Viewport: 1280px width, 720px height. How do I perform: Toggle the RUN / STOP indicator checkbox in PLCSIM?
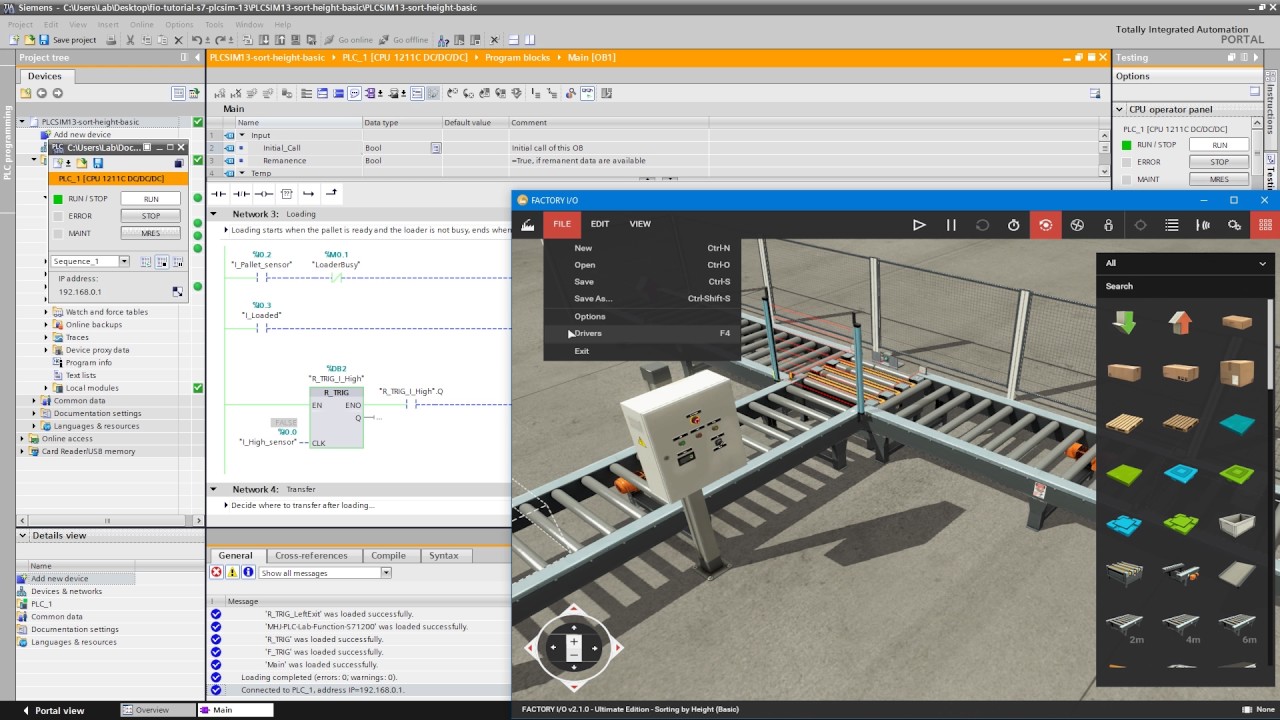(x=58, y=198)
